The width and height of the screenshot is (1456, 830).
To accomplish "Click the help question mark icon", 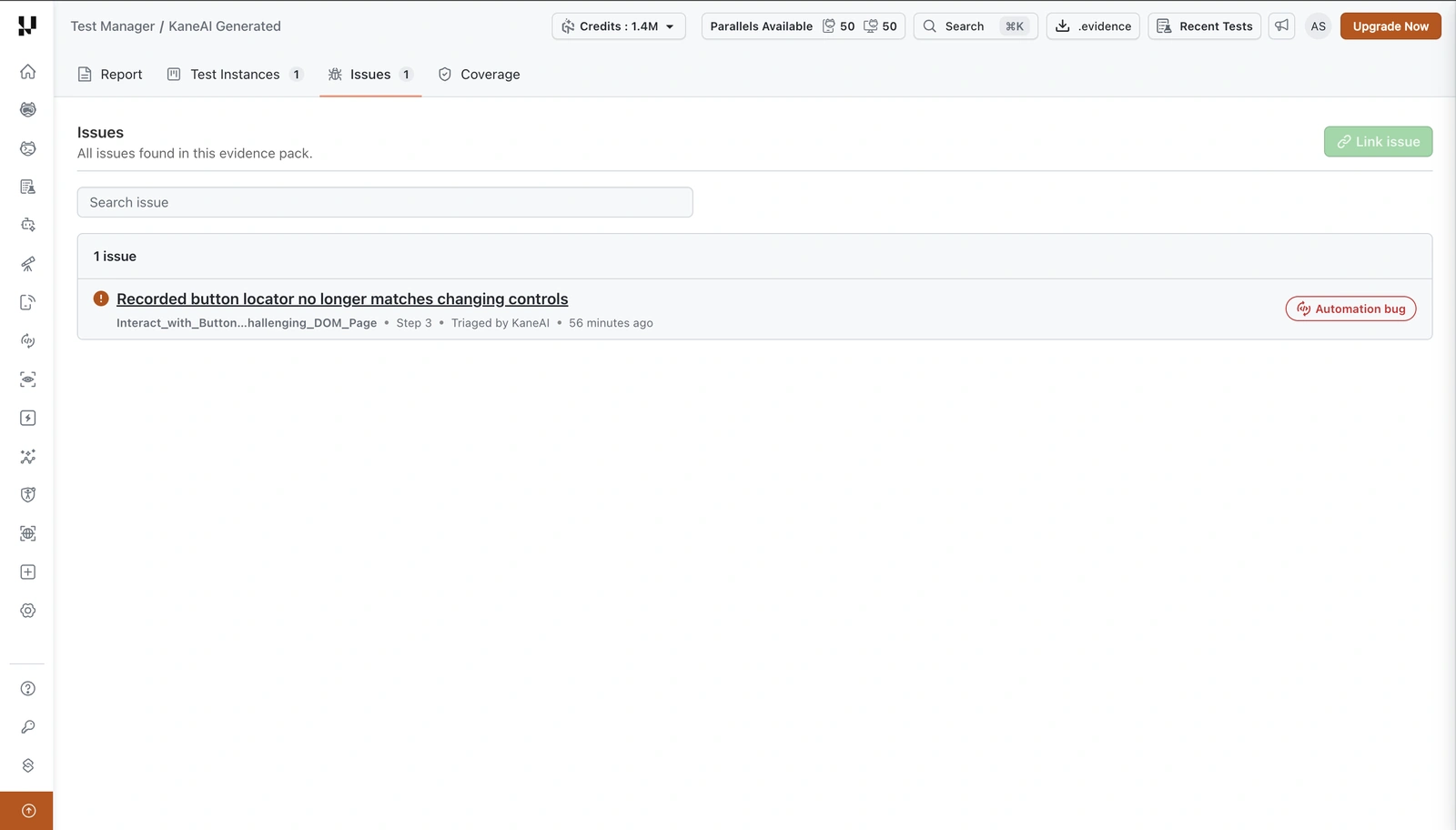I will pos(28,689).
